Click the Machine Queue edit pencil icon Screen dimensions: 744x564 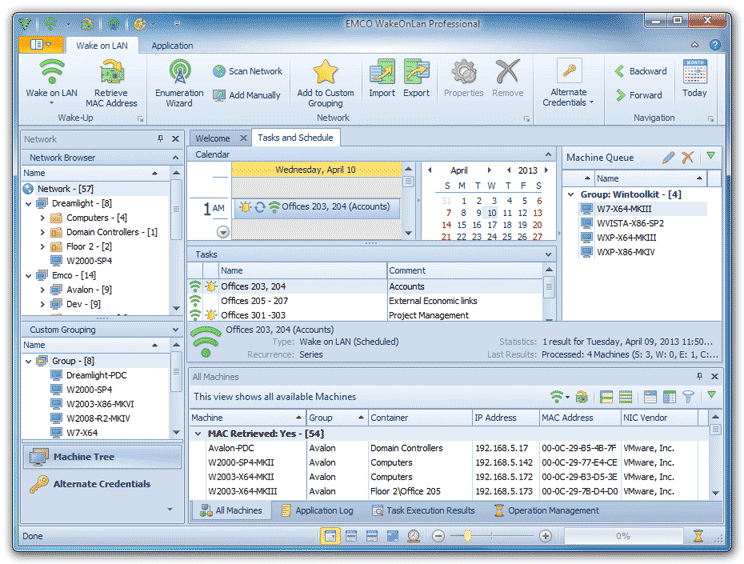click(669, 157)
